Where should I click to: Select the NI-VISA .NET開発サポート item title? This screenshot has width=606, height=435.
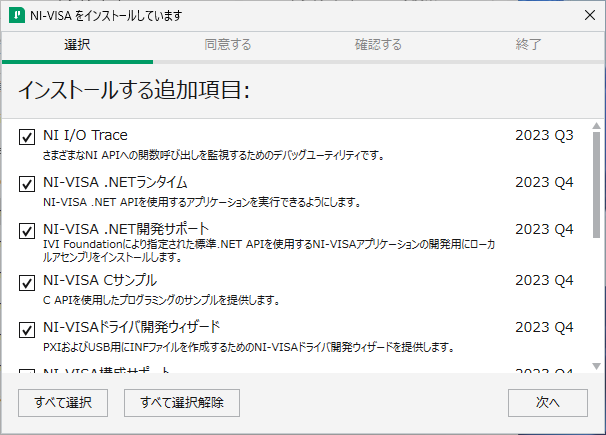[126, 229]
